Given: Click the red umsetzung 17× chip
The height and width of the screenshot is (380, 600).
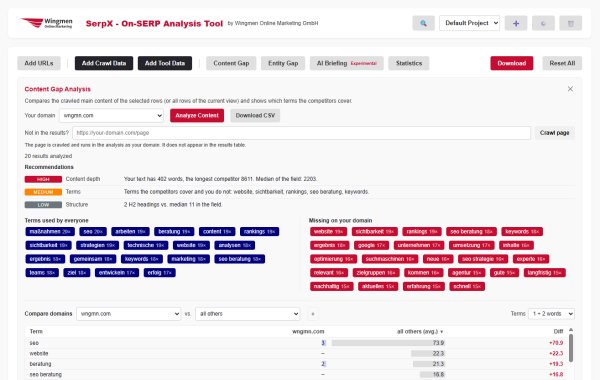Looking at the screenshot, I should pyautogui.click(x=471, y=245).
